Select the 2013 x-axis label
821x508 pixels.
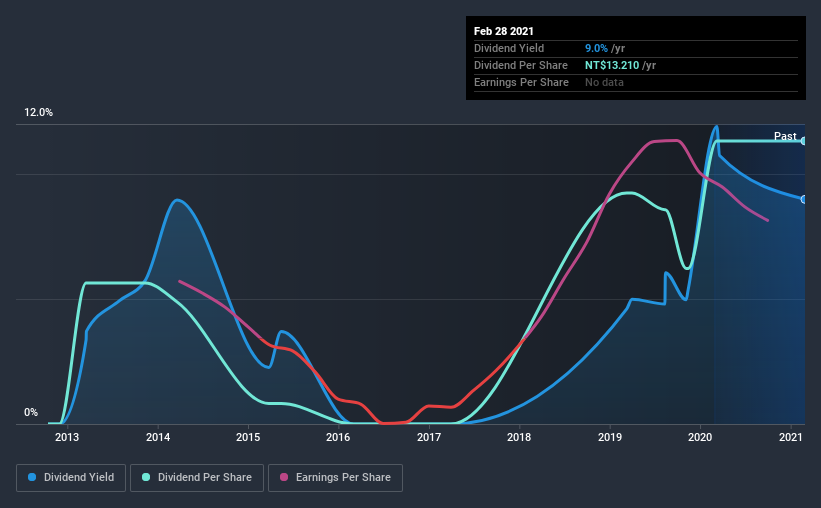tap(67, 437)
